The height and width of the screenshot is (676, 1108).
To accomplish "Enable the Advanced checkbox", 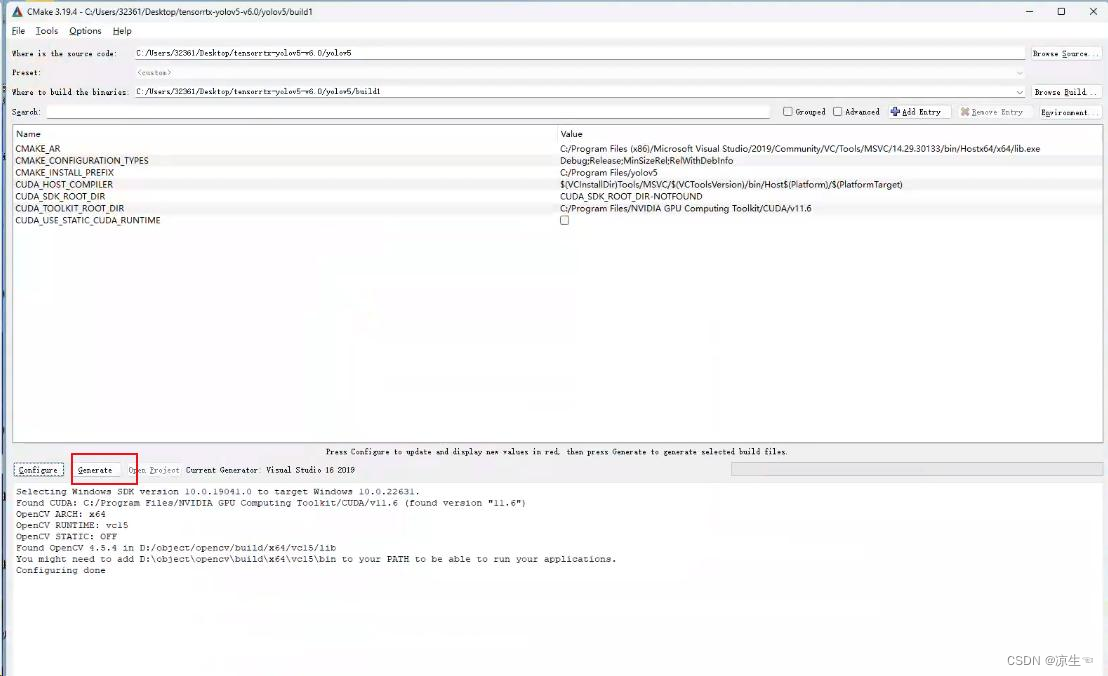I will (x=837, y=111).
